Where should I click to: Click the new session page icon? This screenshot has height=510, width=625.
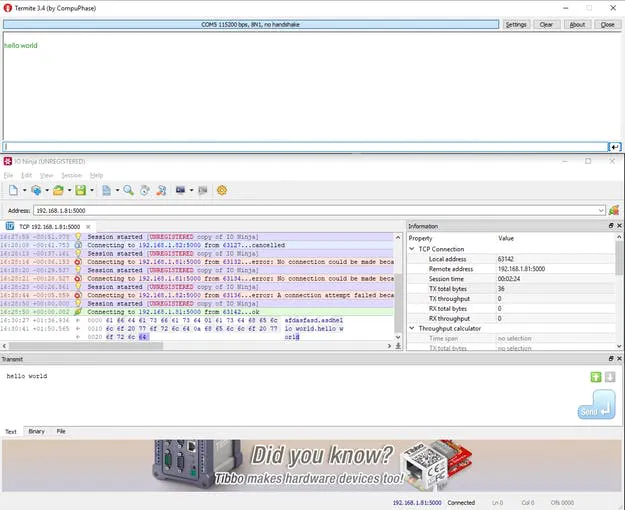[13, 190]
